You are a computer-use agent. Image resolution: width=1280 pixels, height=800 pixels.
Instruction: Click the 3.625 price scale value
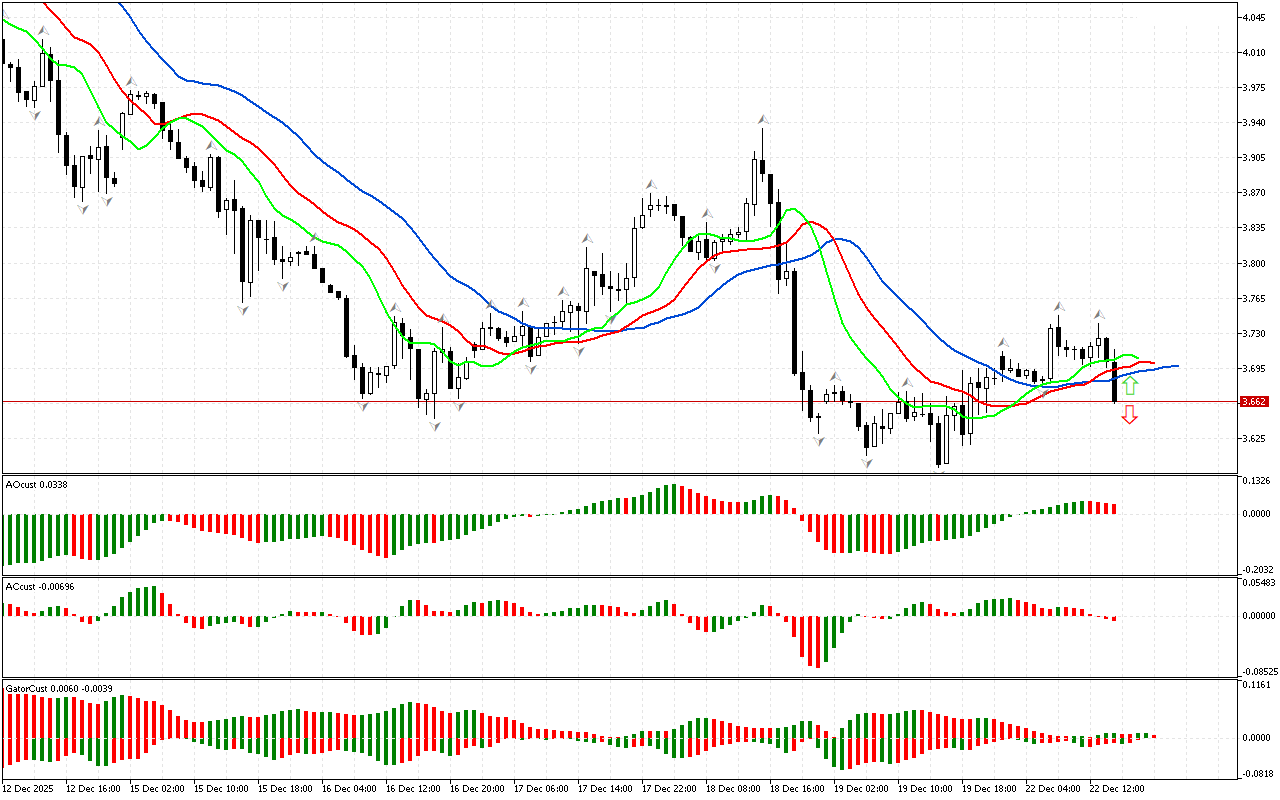1253,439
